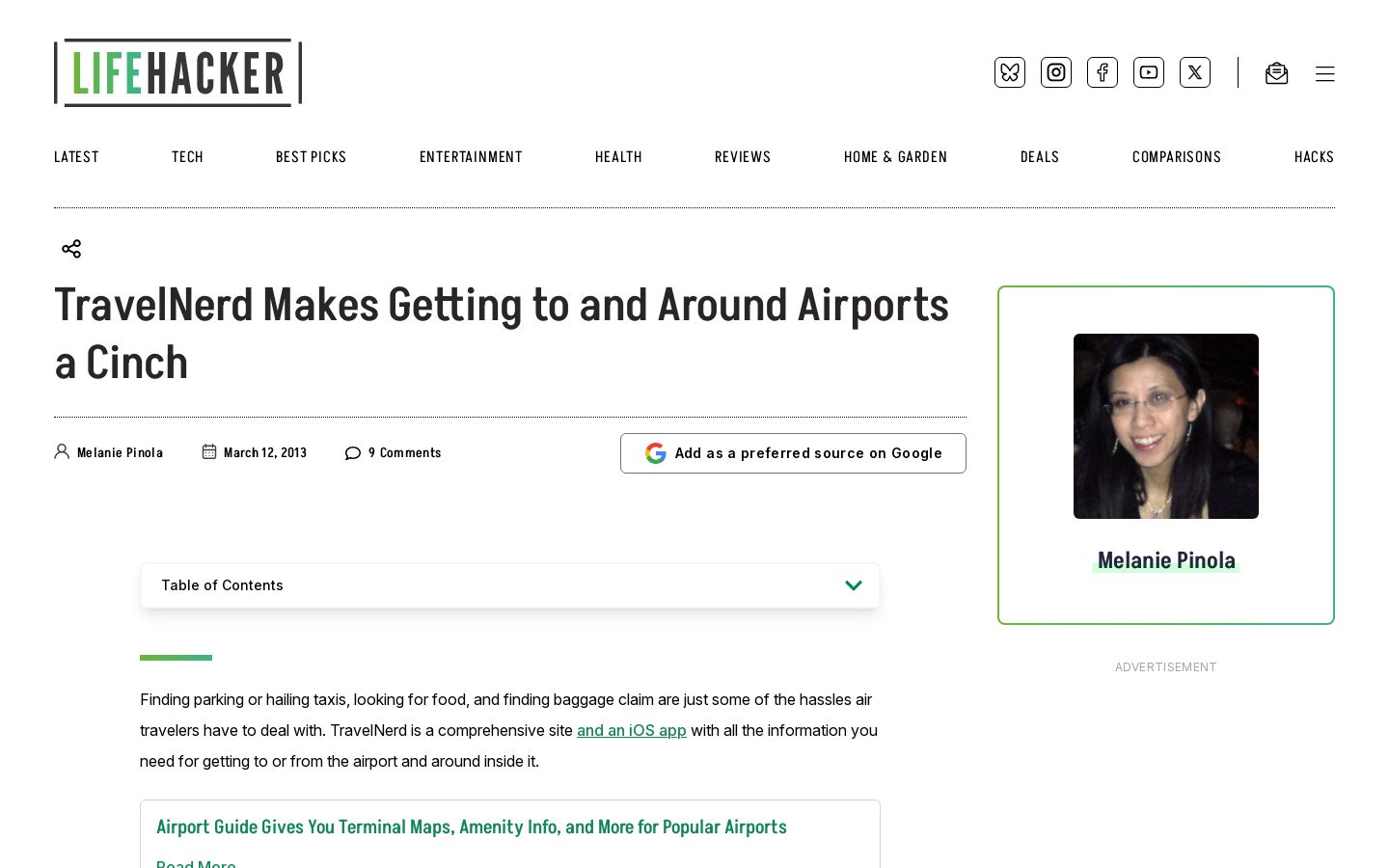Open the Entertainment section
This screenshot has width=1389, height=868.
(471, 157)
